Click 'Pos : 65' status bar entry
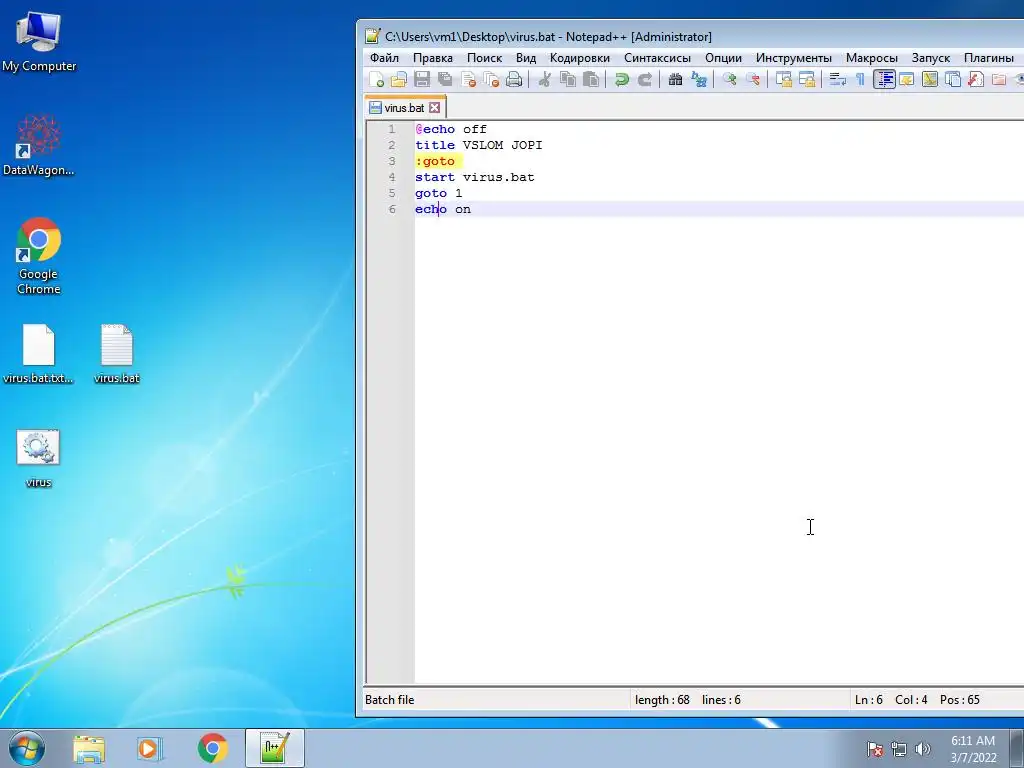 pyautogui.click(x=959, y=699)
